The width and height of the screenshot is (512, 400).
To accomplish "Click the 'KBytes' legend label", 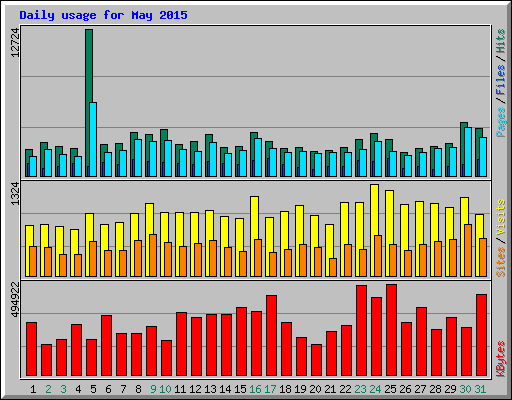I will coord(500,359).
